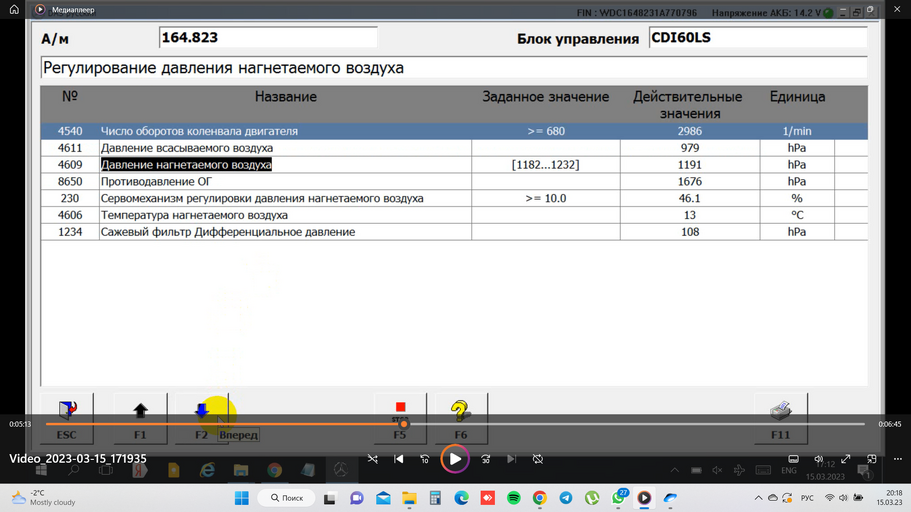Click the vehicle model field 164.823
Image resolution: width=911 pixels, height=512 pixels.
pyautogui.click(x=268, y=38)
